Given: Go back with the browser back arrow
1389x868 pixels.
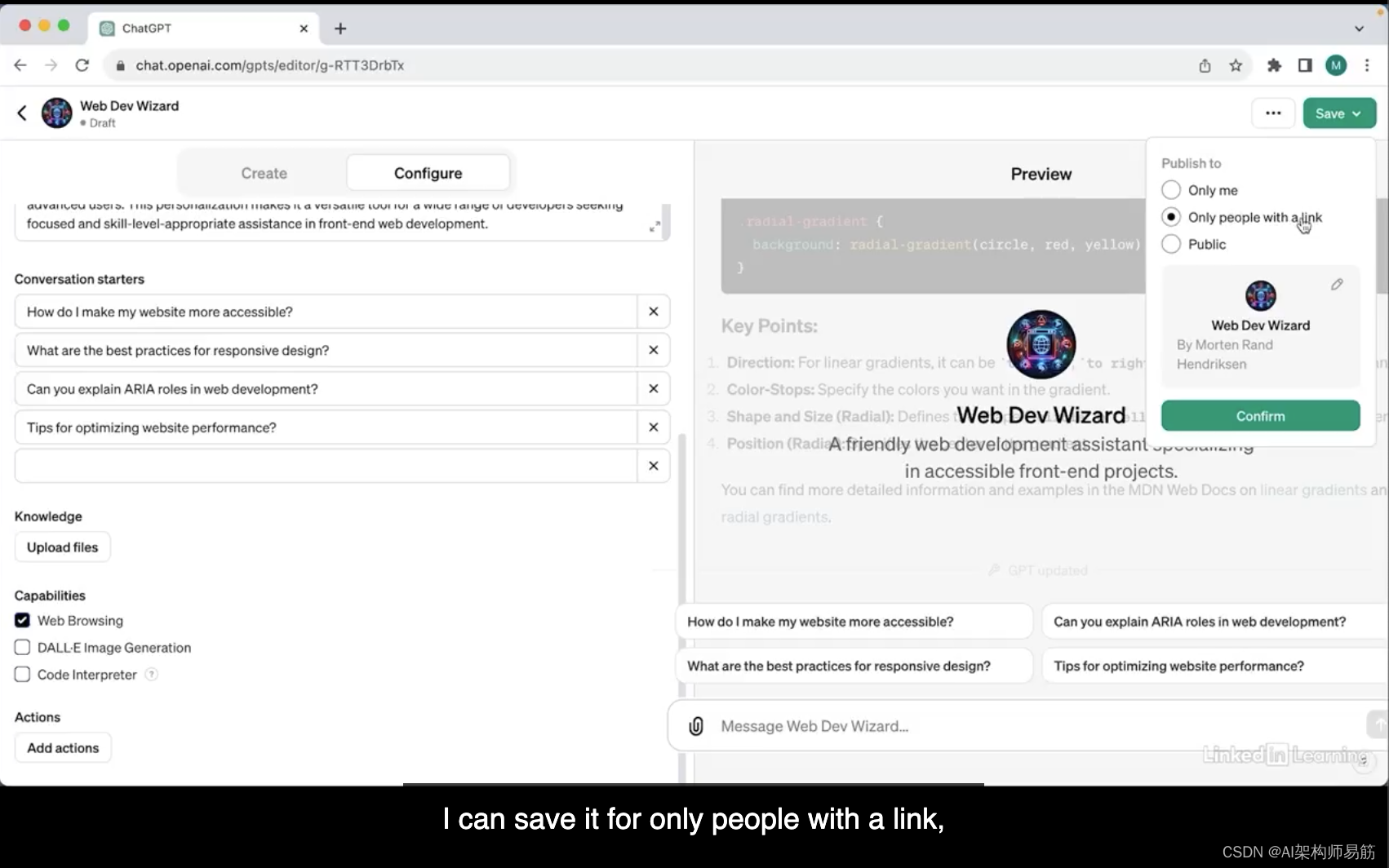Looking at the screenshot, I should (20, 65).
